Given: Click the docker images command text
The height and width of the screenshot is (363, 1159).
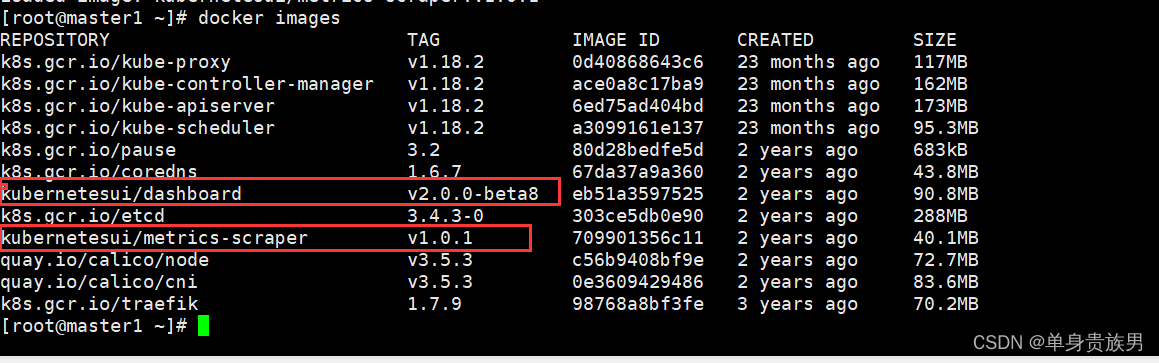Looking at the screenshot, I should click(x=269, y=18).
